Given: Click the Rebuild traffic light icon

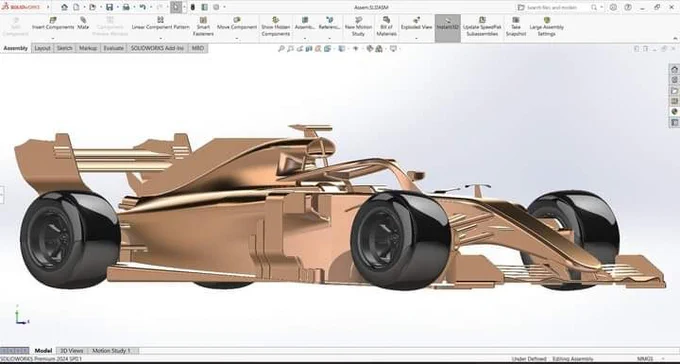Looking at the screenshot, I should pyautogui.click(x=193, y=7).
